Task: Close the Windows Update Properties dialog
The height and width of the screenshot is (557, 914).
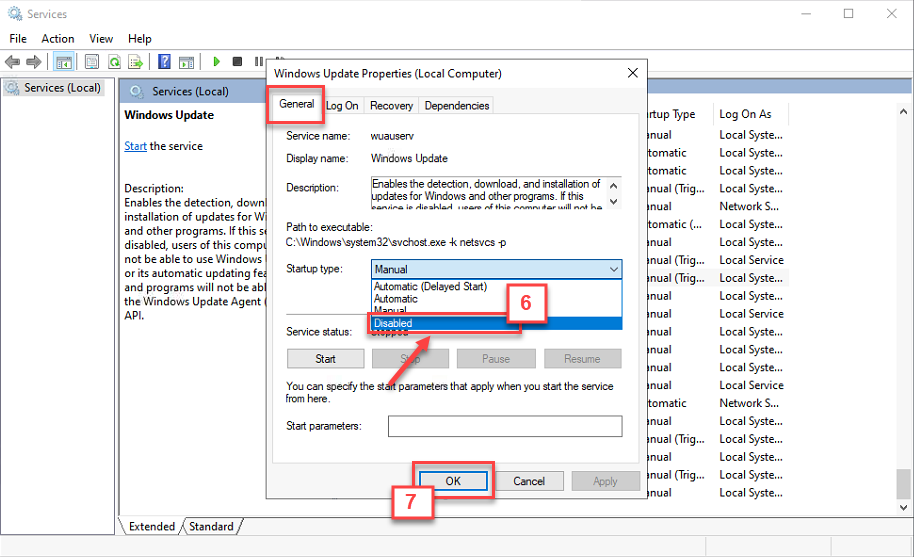Action: [632, 73]
